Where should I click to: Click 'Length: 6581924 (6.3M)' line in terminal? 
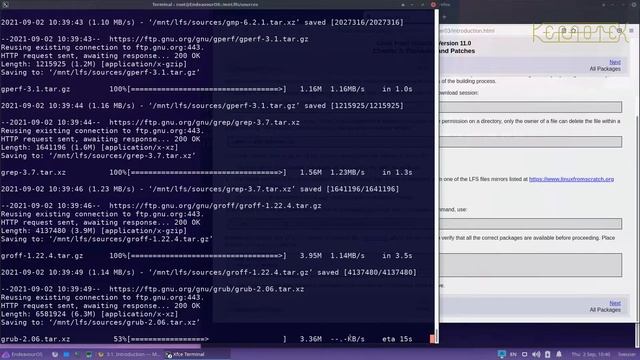coord(89,314)
